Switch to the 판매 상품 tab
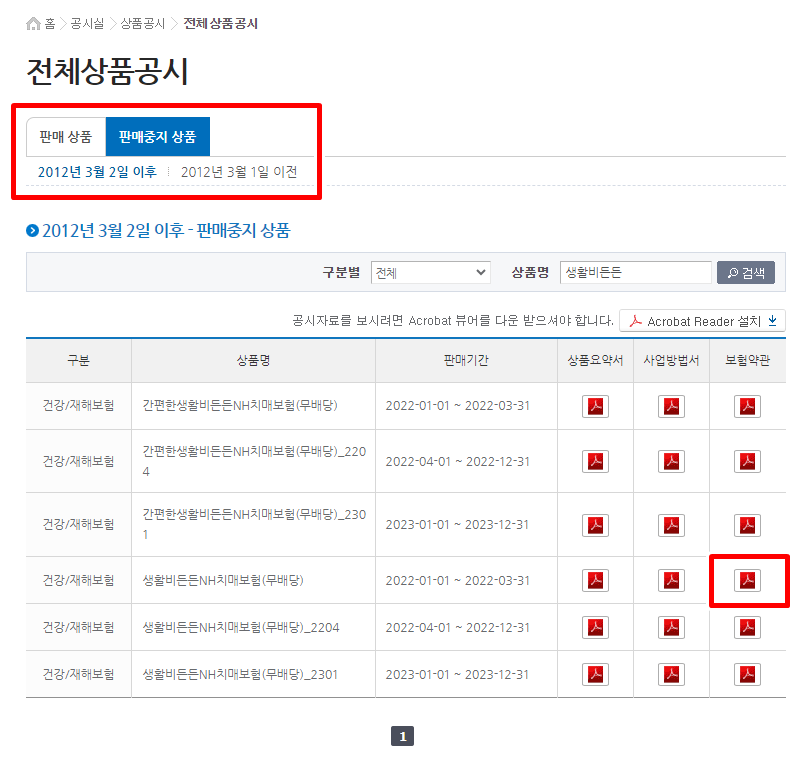 (66, 137)
